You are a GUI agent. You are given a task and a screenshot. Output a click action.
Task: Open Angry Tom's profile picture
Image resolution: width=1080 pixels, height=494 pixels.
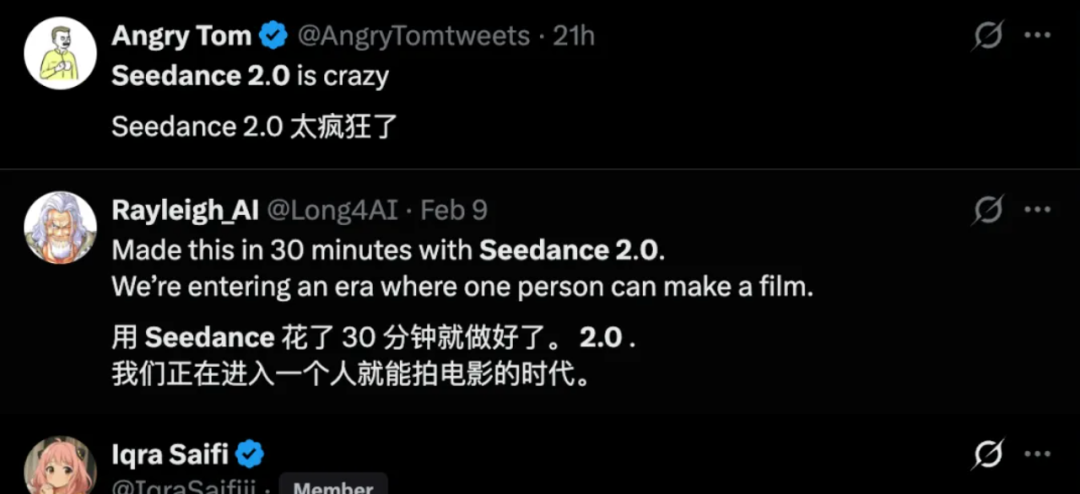[60, 54]
